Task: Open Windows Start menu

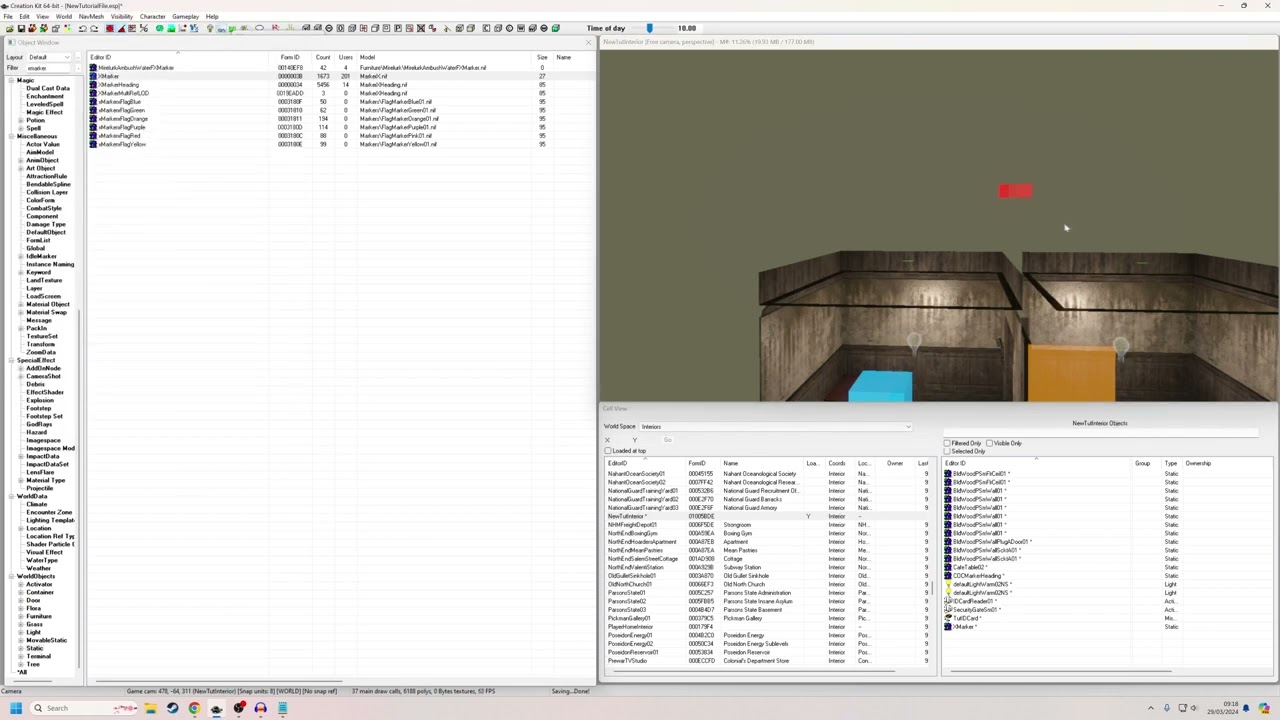Action: pos(16,708)
